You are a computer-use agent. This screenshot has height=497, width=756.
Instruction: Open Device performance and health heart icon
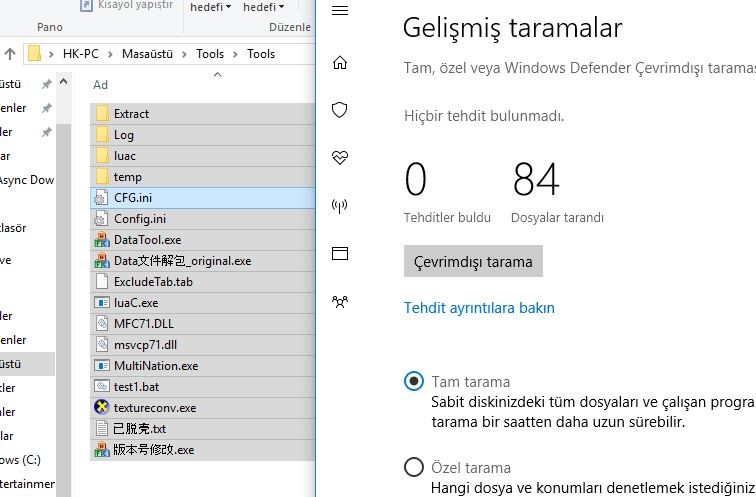tap(339, 157)
